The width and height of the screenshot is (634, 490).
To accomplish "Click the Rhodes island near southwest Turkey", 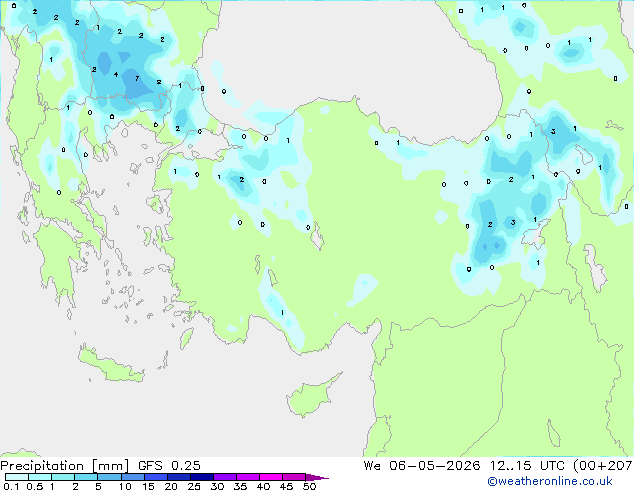I will coord(186,338).
